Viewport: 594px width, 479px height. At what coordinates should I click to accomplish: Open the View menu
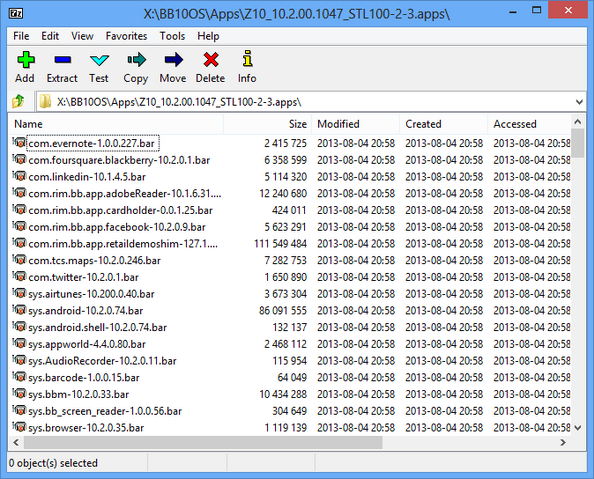[82, 36]
